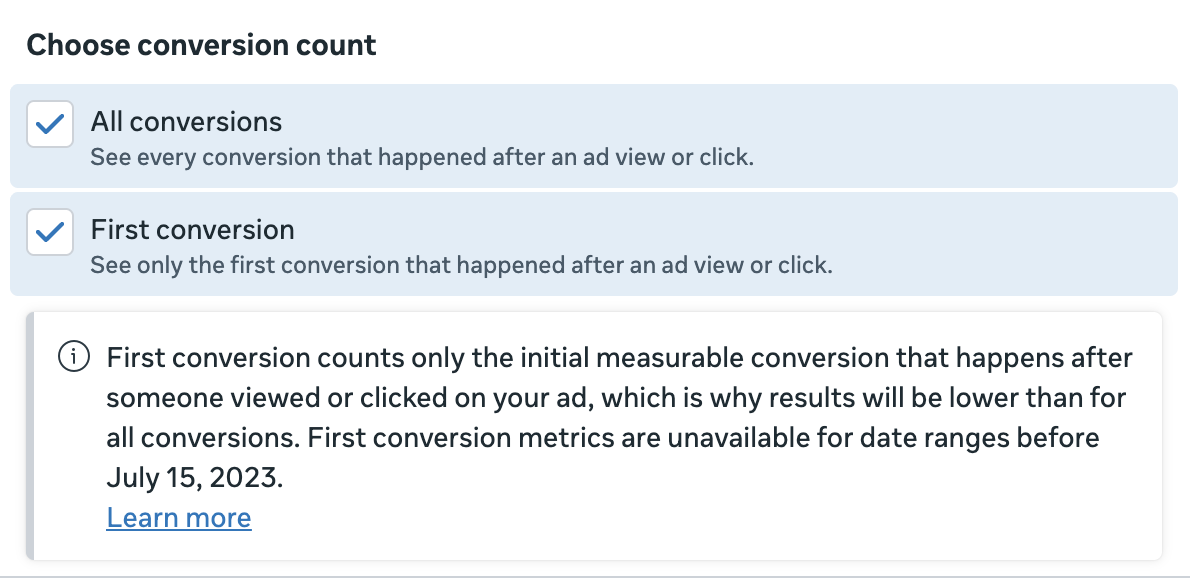Image resolution: width=1190 pixels, height=578 pixels.
Task: Uncheck the First conversion checkbox
Action: [x=49, y=233]
